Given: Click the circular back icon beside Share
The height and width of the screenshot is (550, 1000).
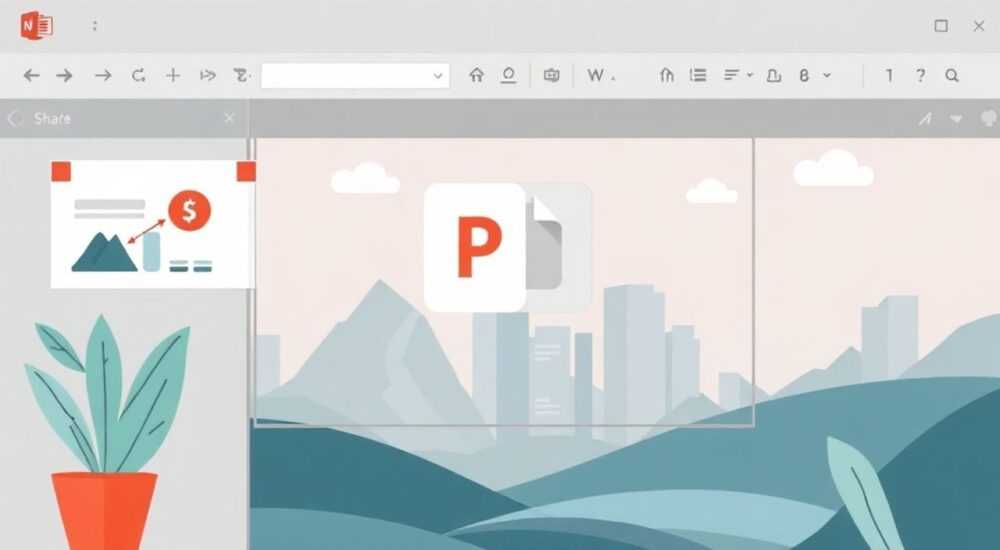Looking at the screenshot, I should 15,119.
